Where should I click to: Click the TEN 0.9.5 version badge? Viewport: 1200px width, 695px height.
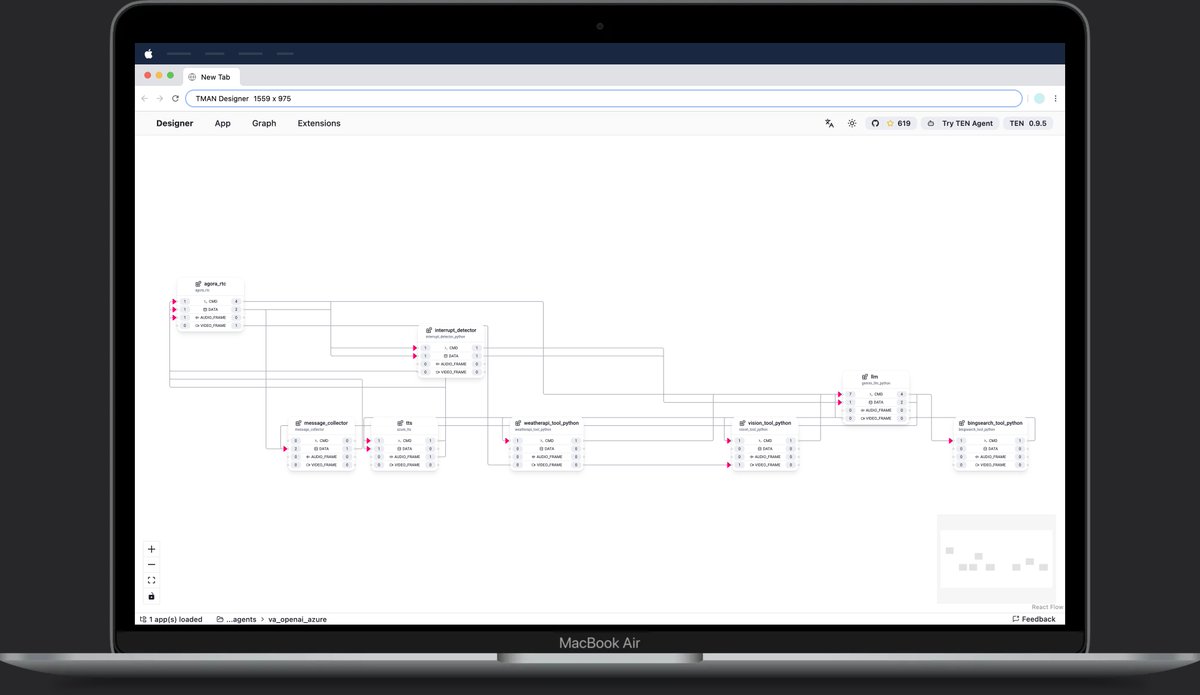click(x=1028, y=123)
